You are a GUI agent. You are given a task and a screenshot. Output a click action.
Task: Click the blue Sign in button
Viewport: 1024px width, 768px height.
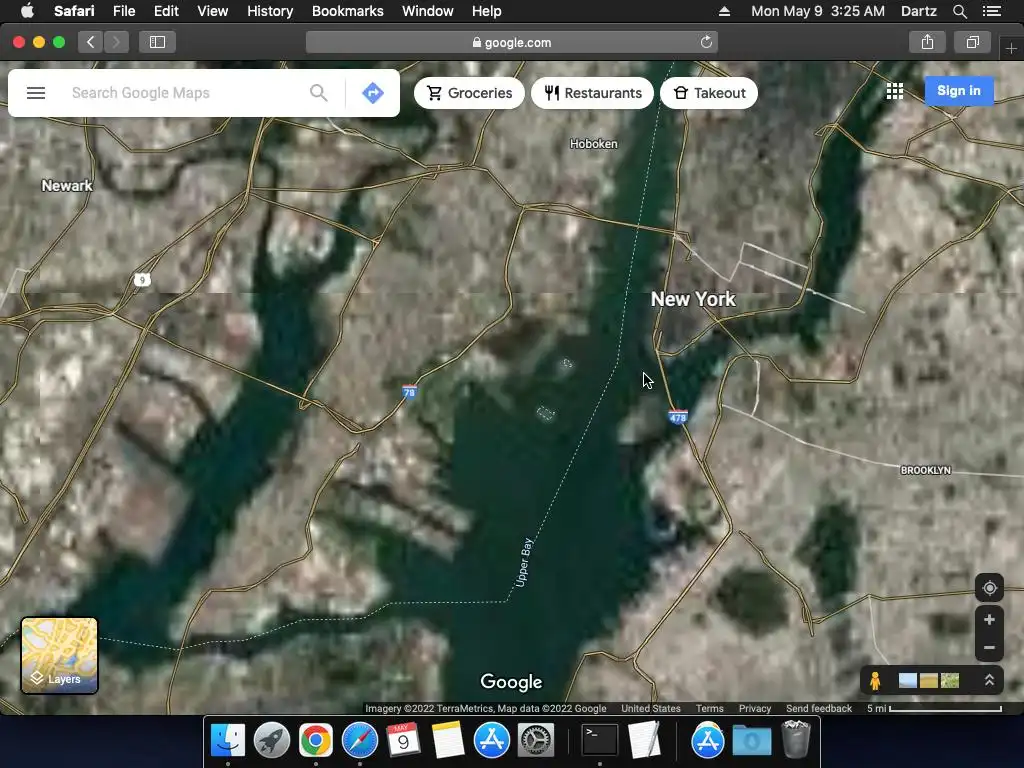click(x=959, y=91)
